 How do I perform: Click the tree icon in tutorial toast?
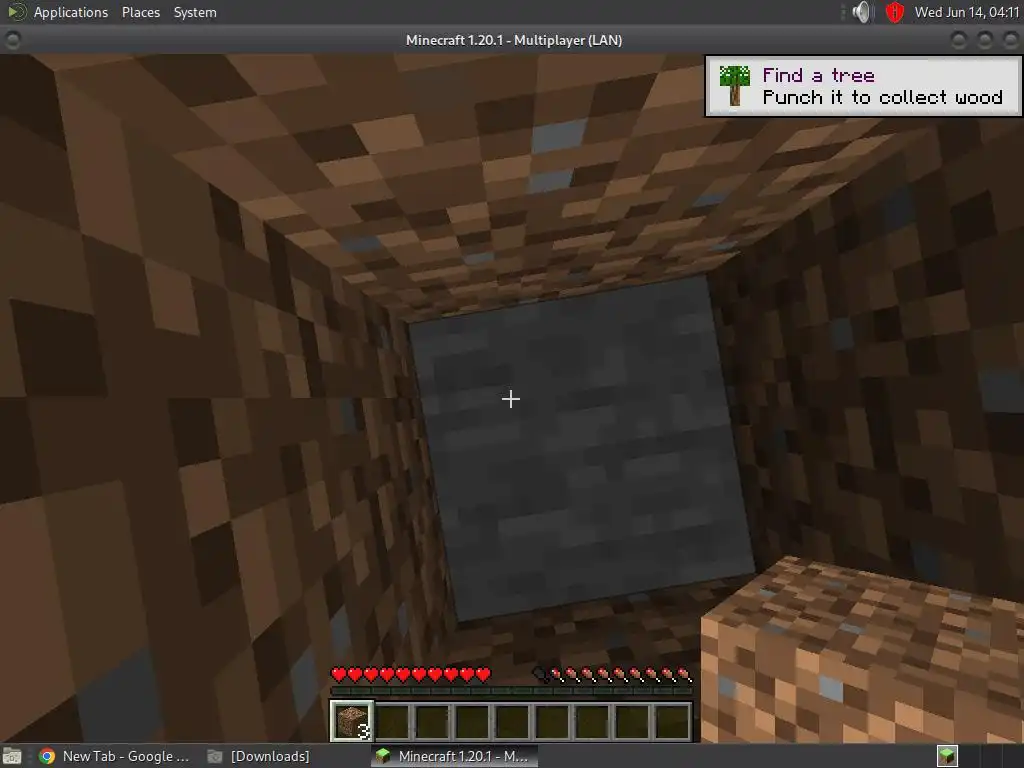(x=734, y=86)
